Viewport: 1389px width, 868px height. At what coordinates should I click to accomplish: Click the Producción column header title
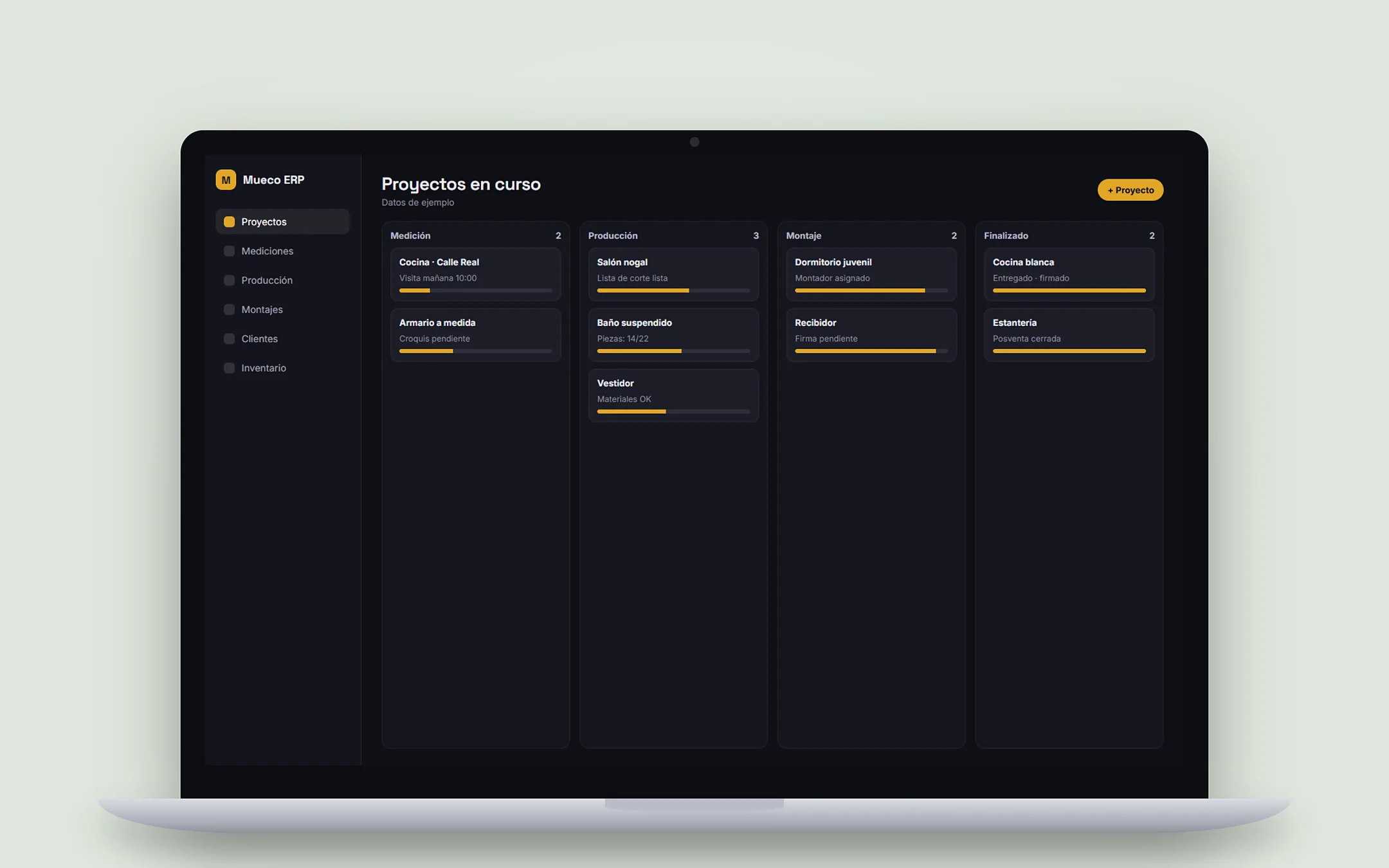(x=613, y=236)
